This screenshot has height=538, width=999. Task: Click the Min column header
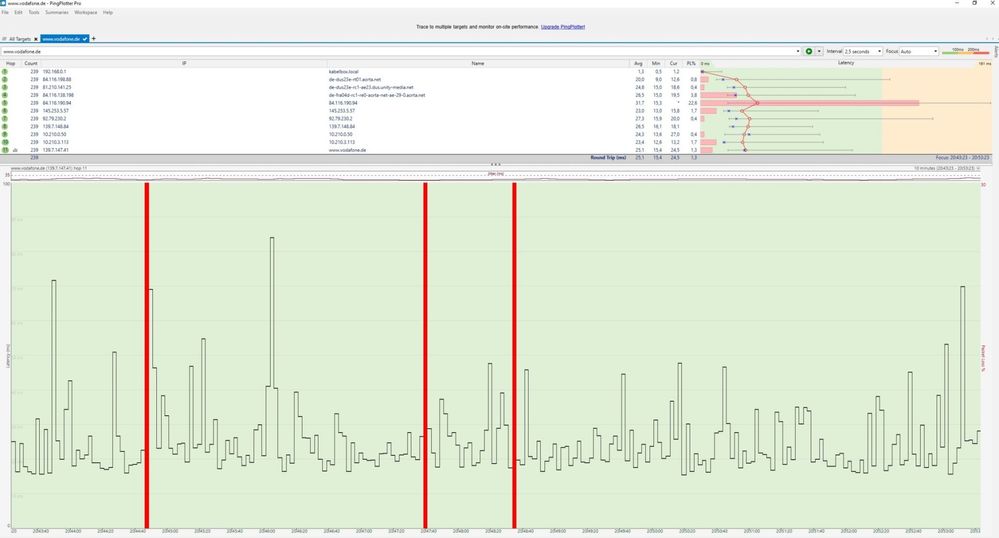point(656,63)
